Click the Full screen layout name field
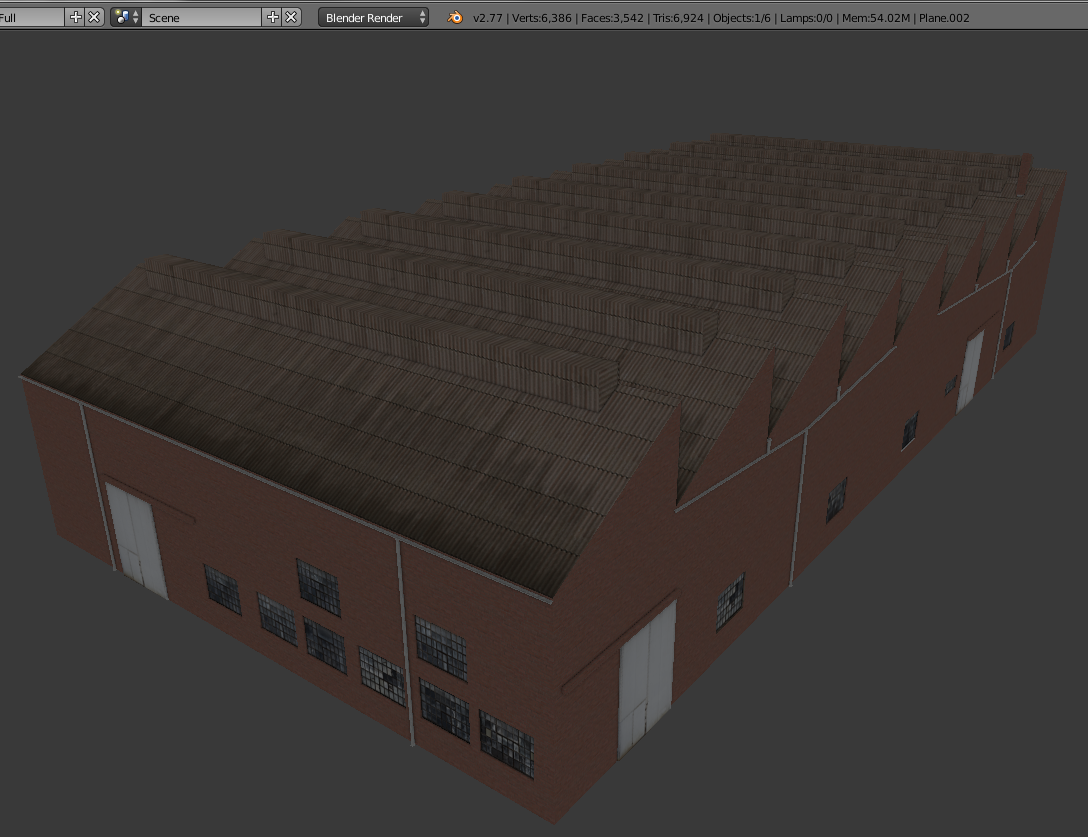Viewport: 1088px width, 837px height. pos(32,17)
